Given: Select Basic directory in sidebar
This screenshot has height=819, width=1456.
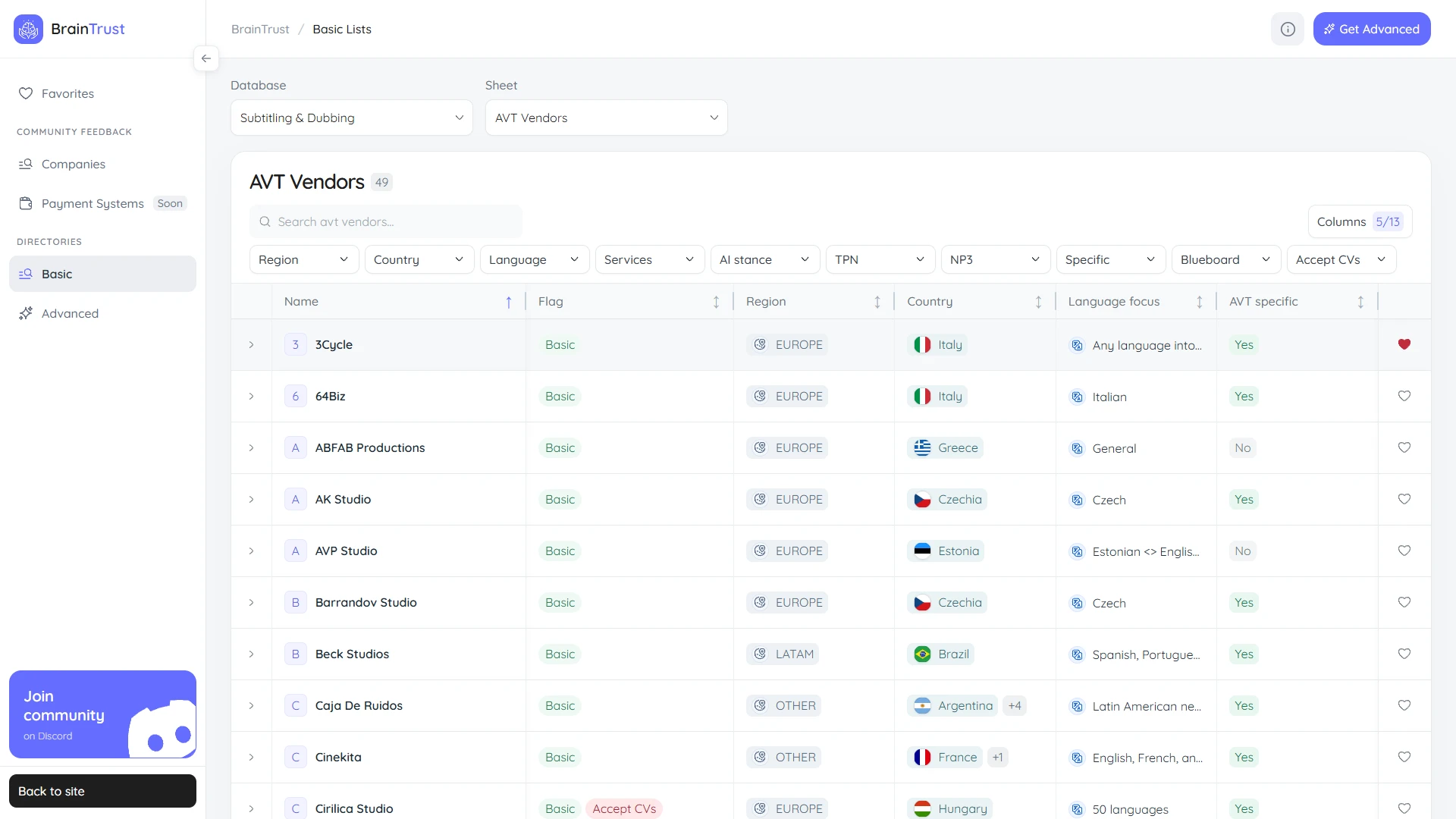Looking at the screenshot, I should point(102,274).
